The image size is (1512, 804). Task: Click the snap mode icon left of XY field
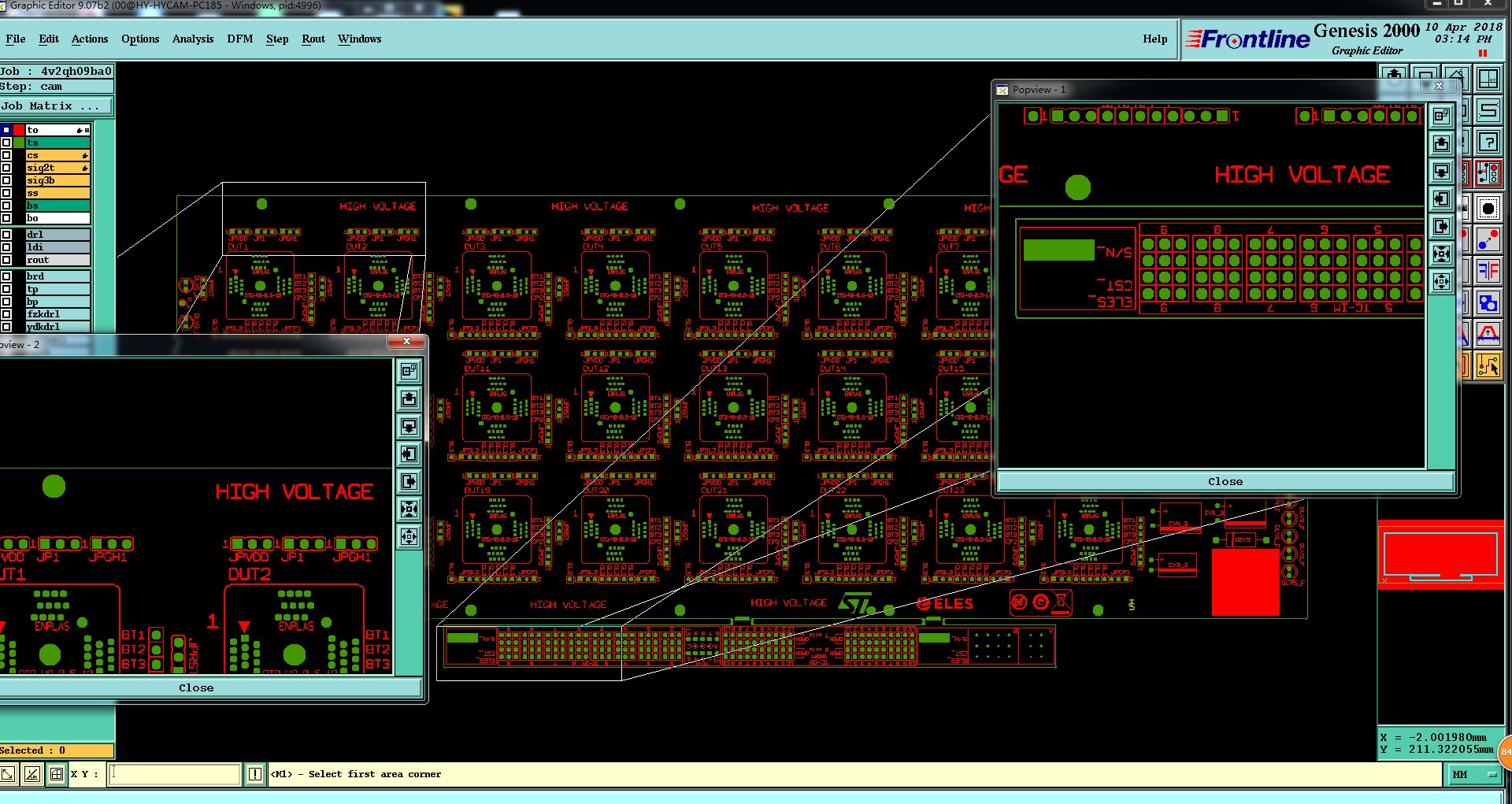(7, 774)
